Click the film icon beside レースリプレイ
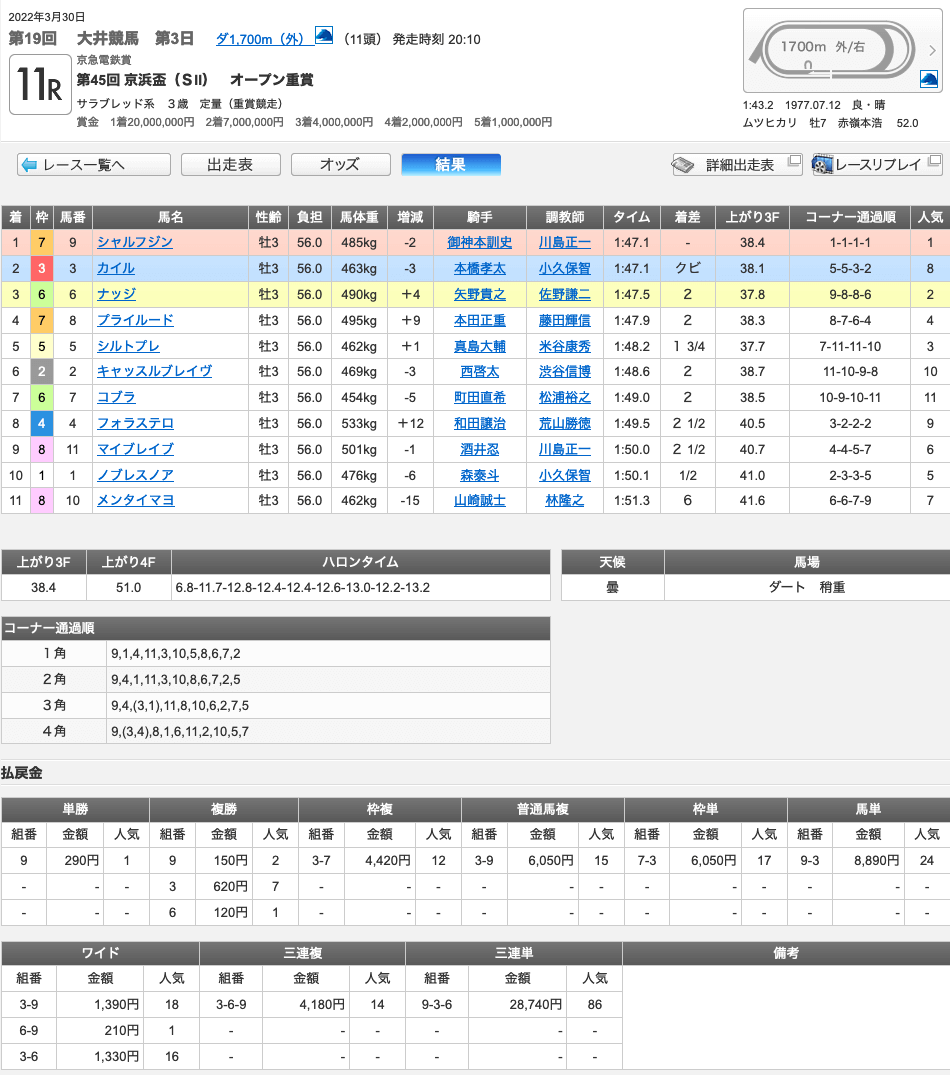The image size is (950, 1075). [822, 165]
